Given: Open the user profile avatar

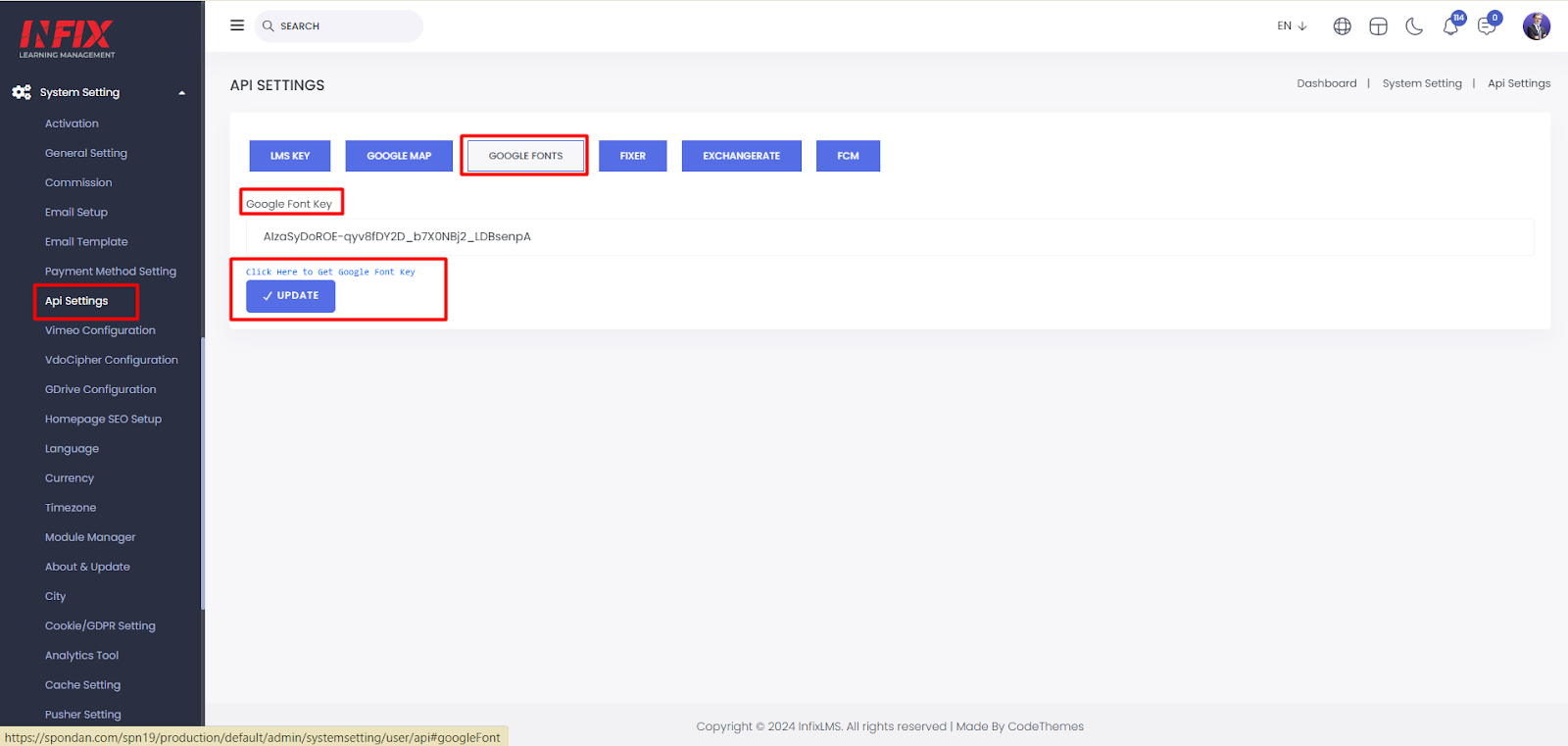Looking at the screenshot, I should pos(1537,25).
